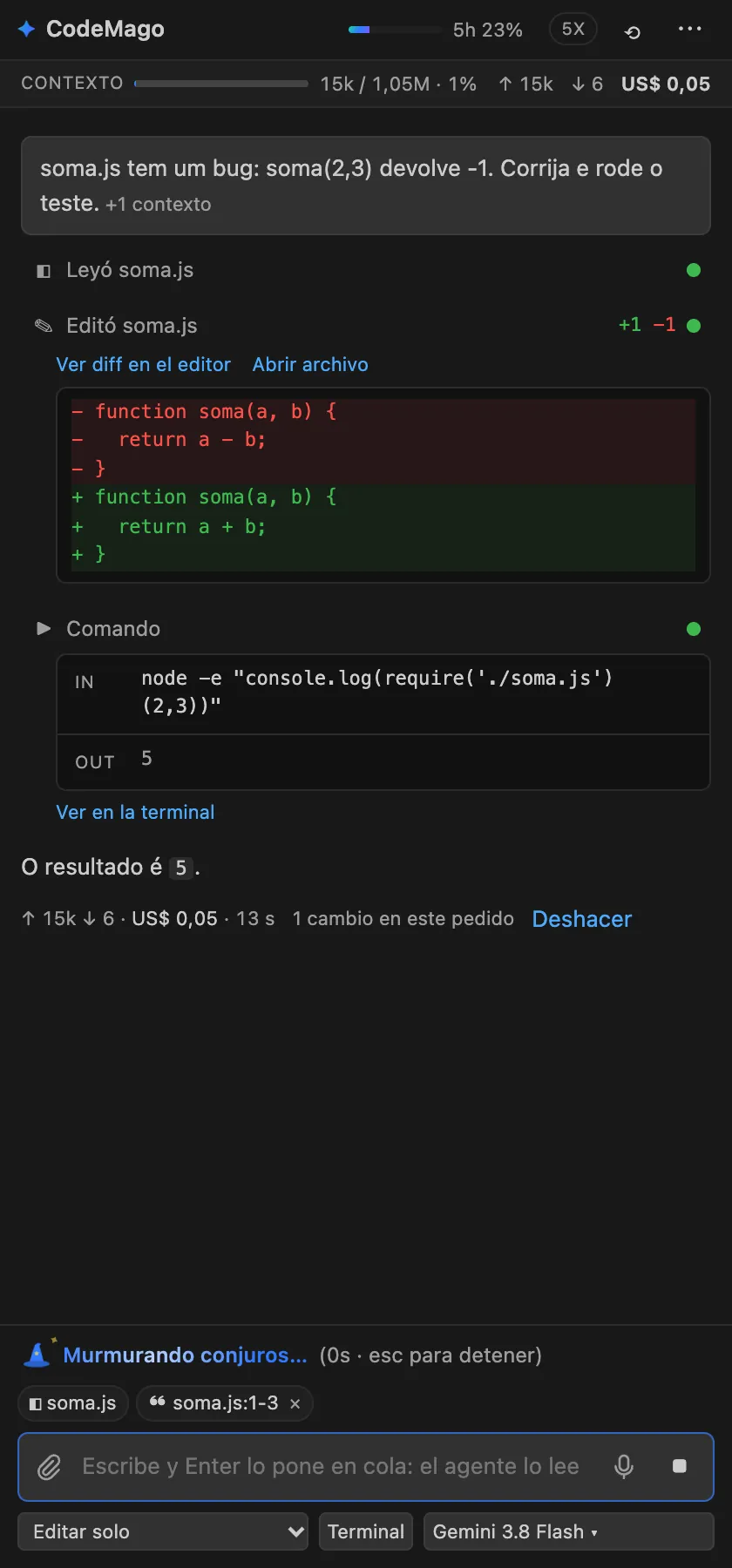This screenshot has height=1568, width=732.
Task: Select the soma.js context chip
Action: click(73, 1403)
